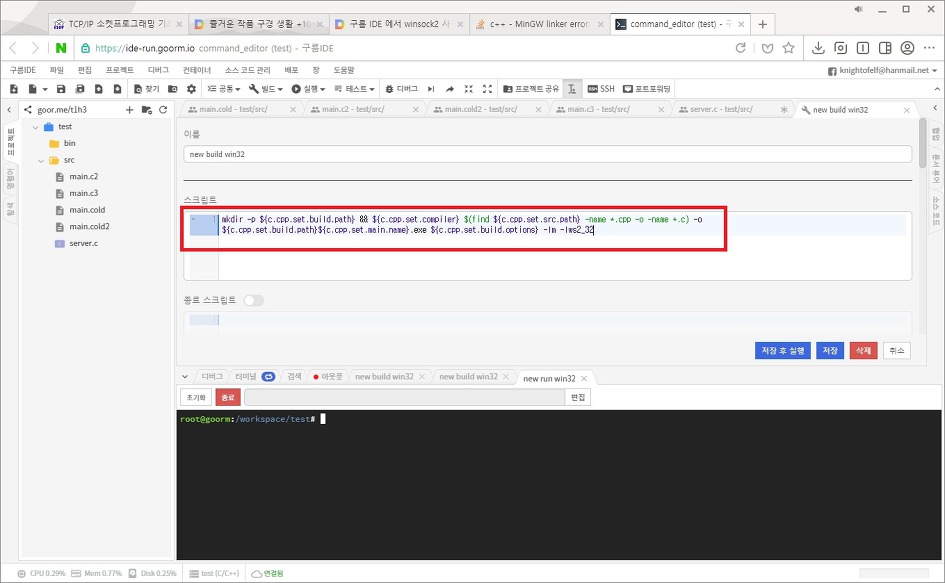945x583 pixels.
Task: Click the 연결됨 connected status
Action: pos(267,573)
